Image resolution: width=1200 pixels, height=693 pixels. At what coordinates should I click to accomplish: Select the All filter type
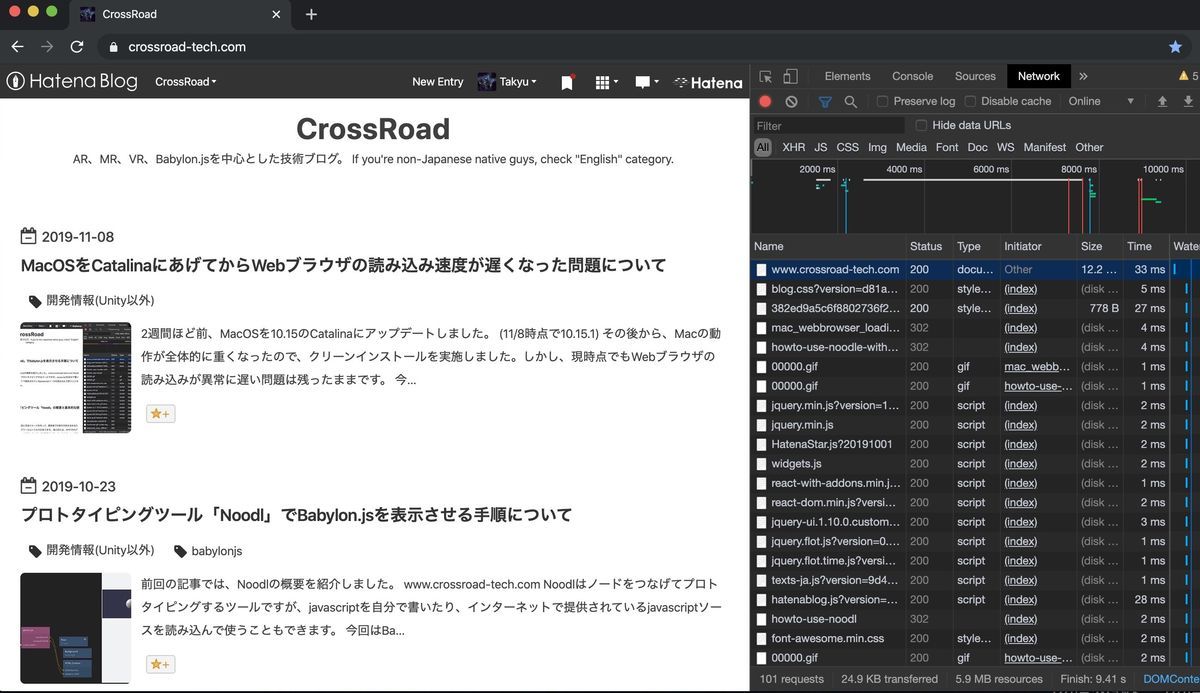(763, 147)
